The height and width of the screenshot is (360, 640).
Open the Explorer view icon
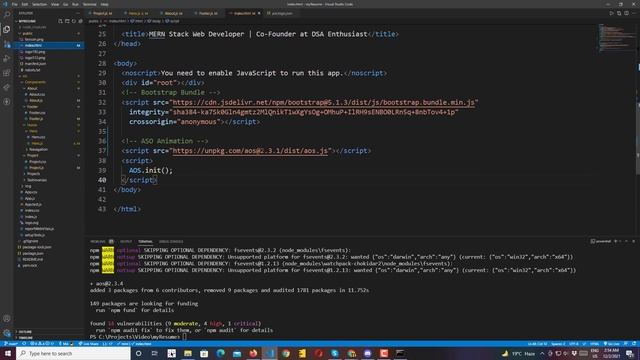(7, 29)
